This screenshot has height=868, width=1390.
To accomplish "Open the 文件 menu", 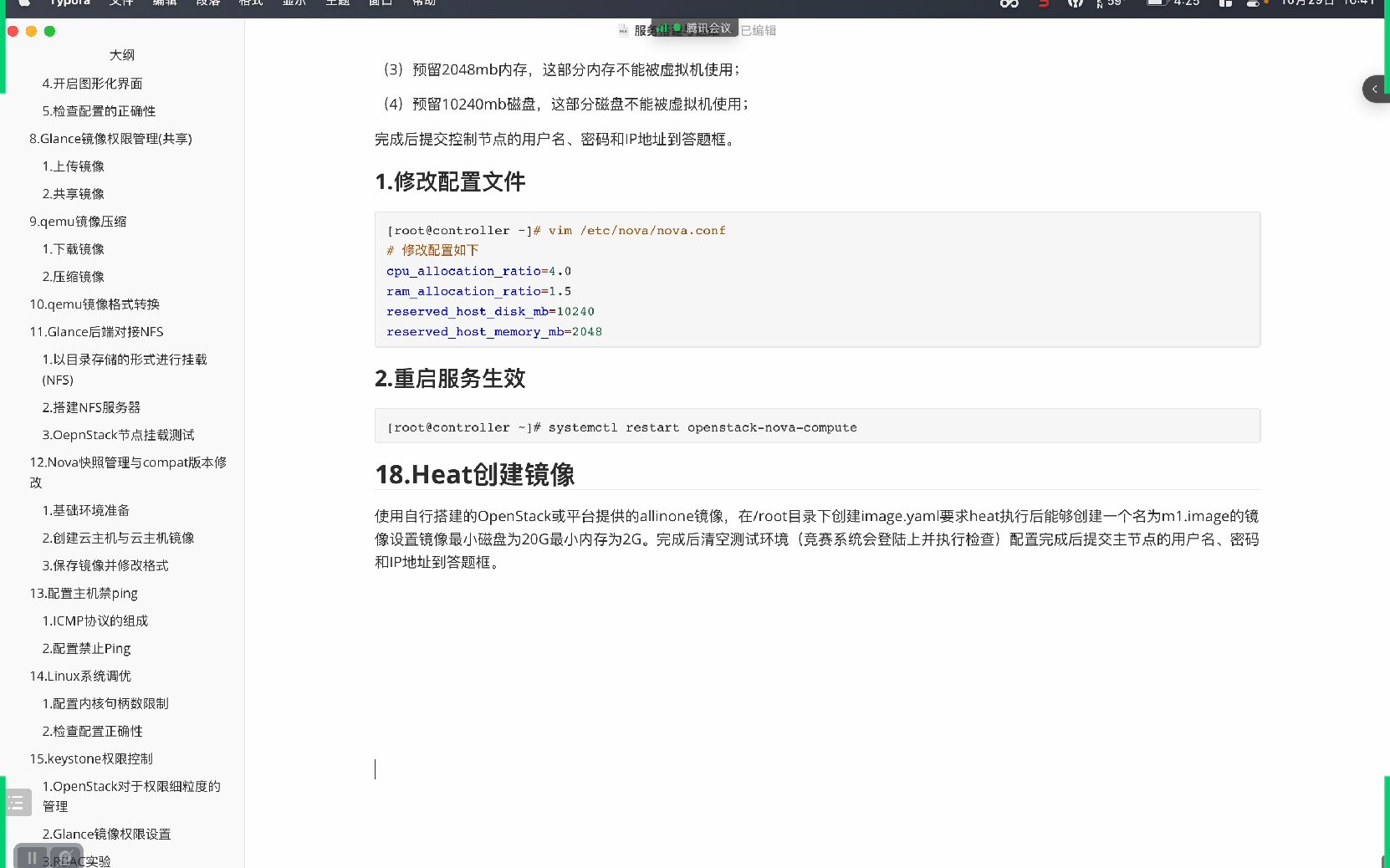I will coord(122,3).
